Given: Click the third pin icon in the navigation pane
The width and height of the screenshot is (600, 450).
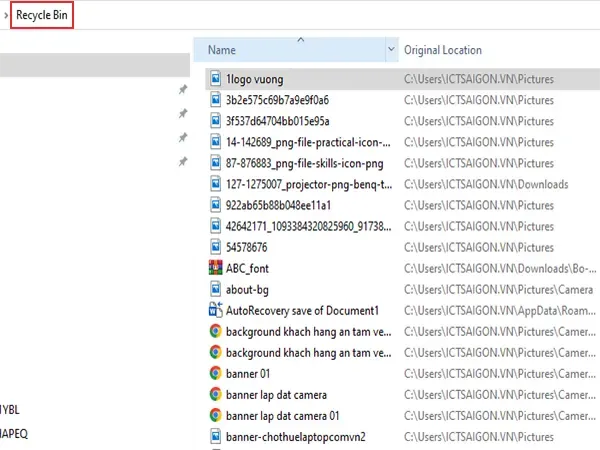Looking at the screenshot, I should tap(183, 137).
